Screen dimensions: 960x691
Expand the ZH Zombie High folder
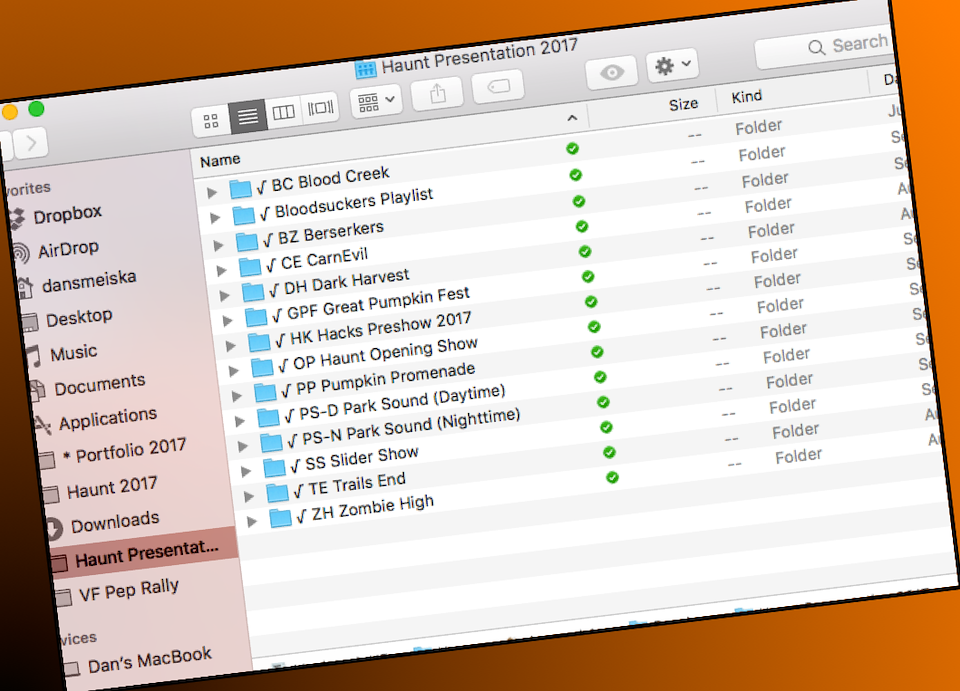point(252,521)
